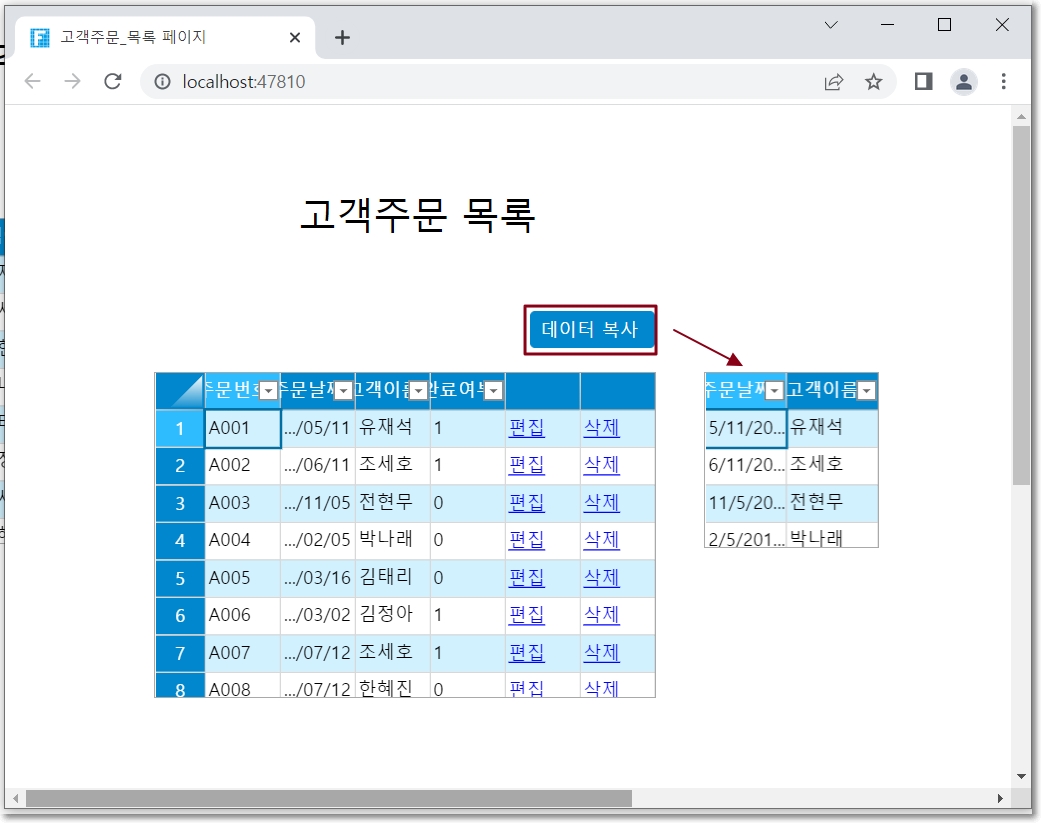1041x823 pixels.
Task: Open the Chrome three-dot menu
Action: tap(1003, 82)
